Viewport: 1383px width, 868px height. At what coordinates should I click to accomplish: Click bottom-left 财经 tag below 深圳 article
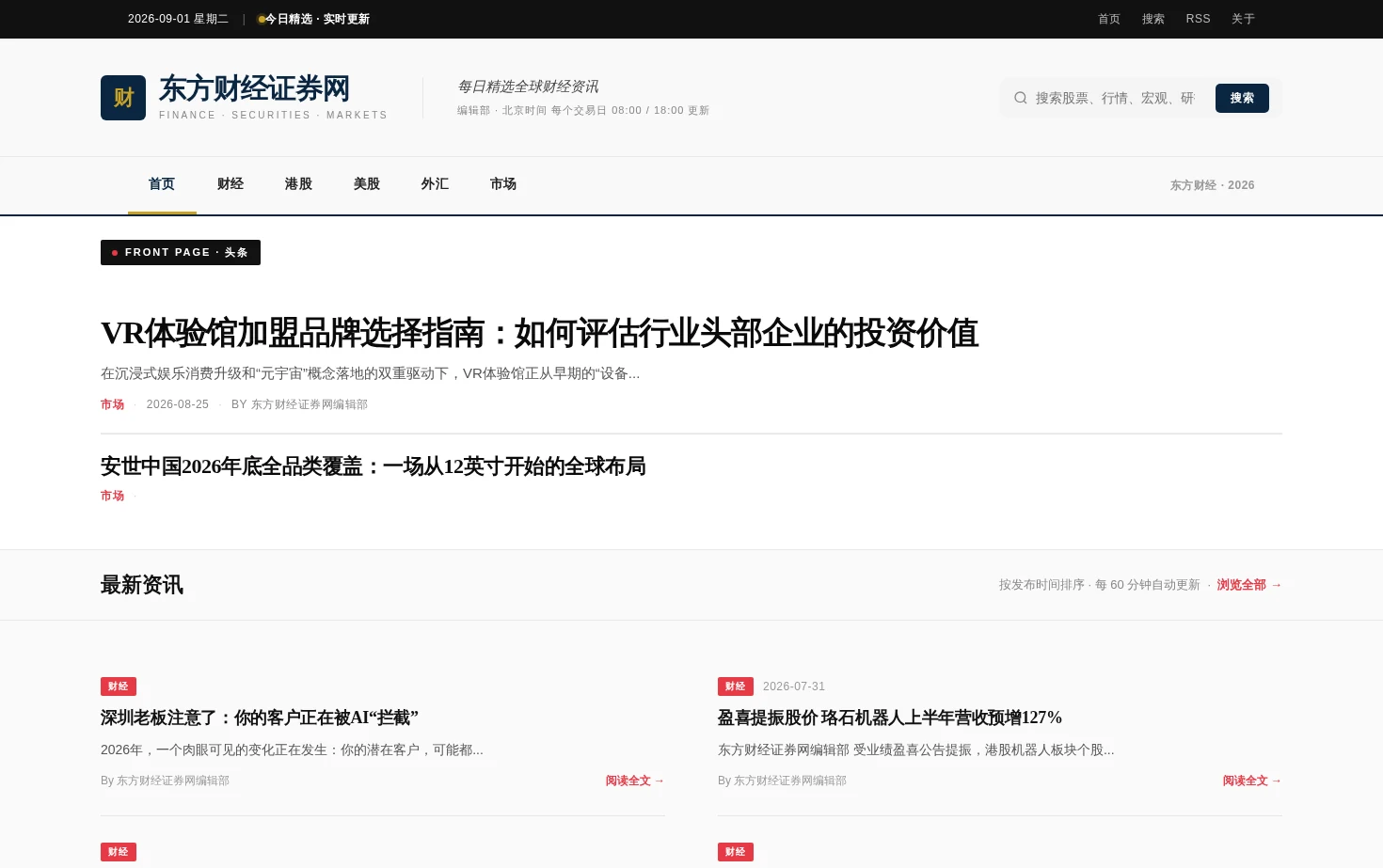[x=119, y=852]
